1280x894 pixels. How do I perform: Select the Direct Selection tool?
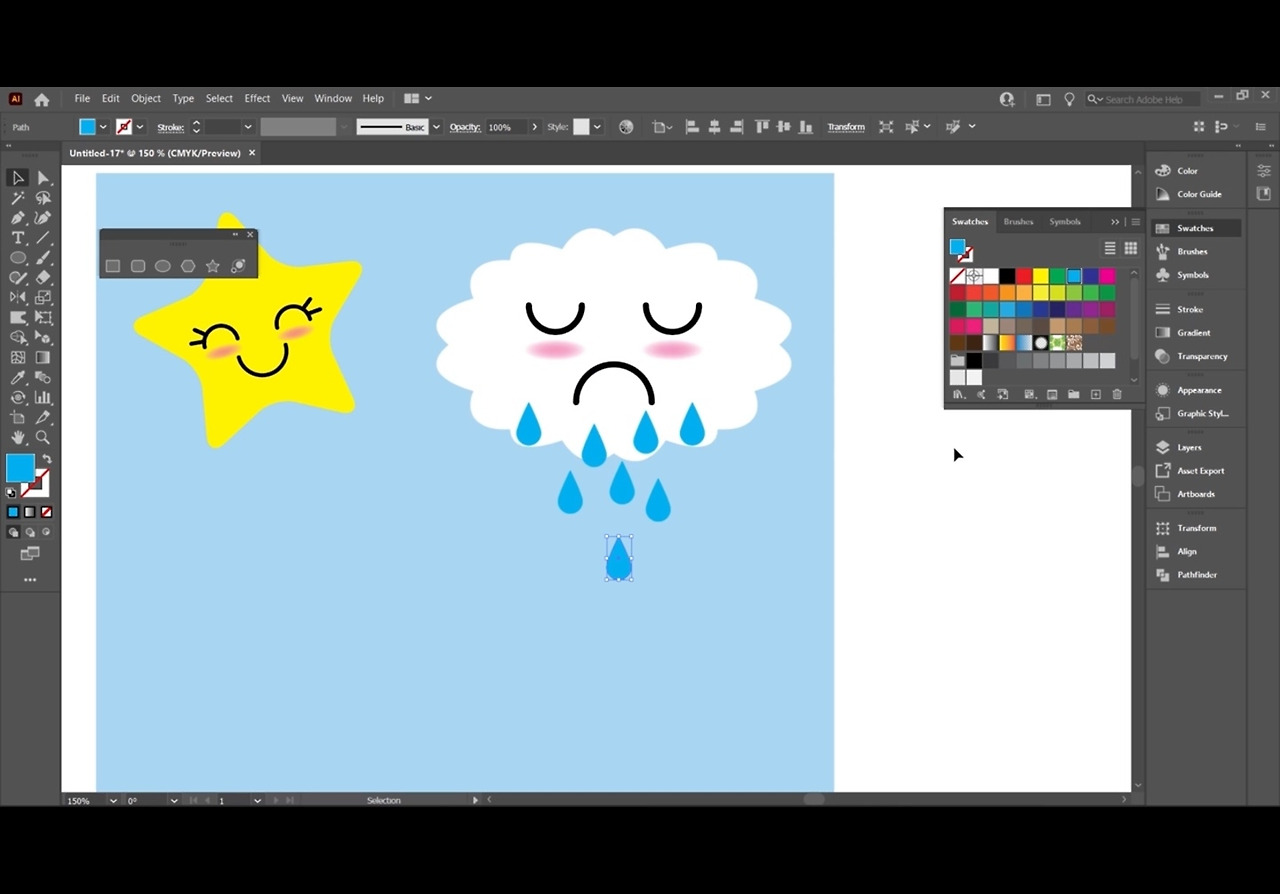point(43,178)
